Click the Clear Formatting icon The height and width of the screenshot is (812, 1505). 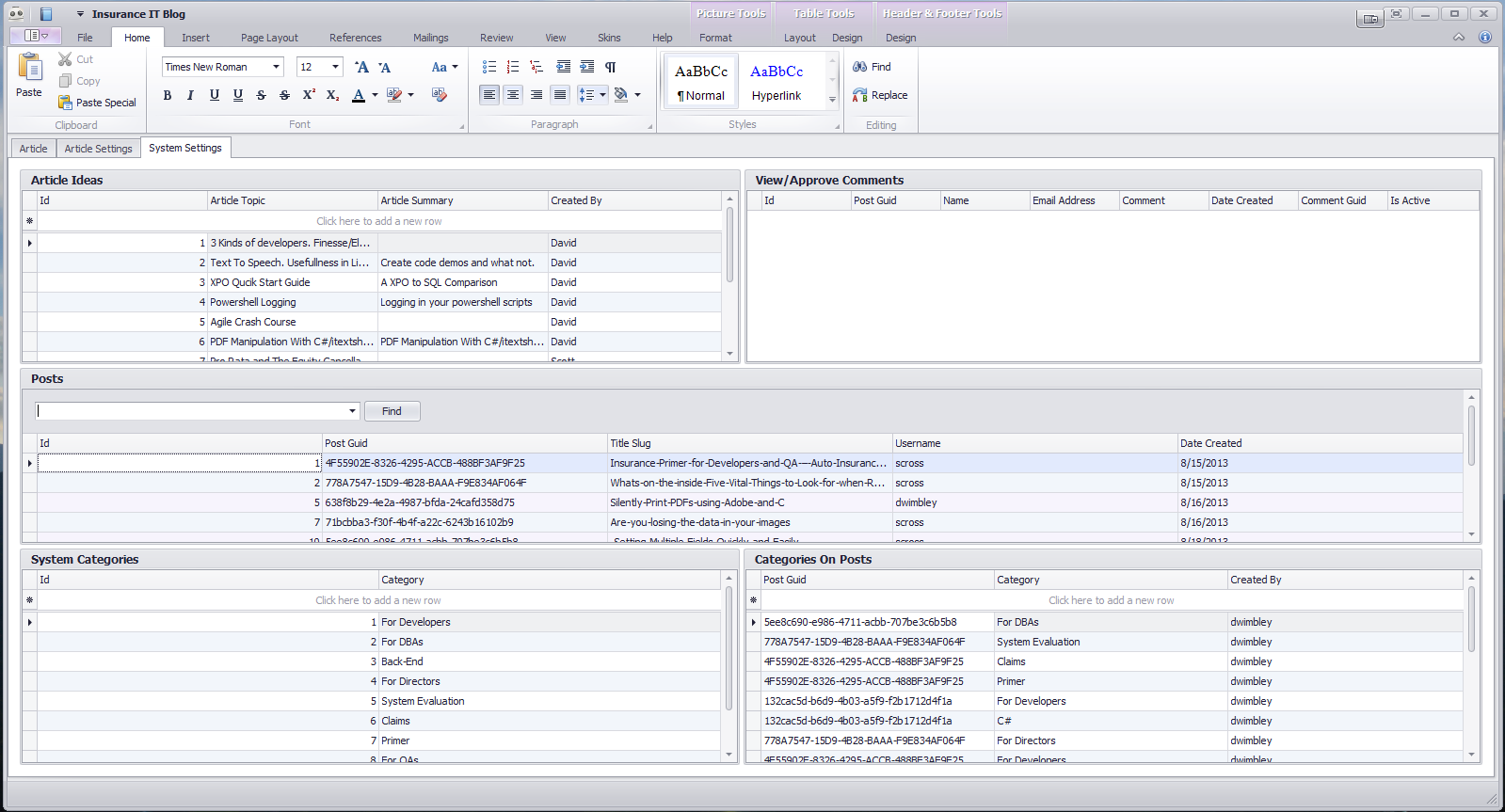tap(439, 95)
